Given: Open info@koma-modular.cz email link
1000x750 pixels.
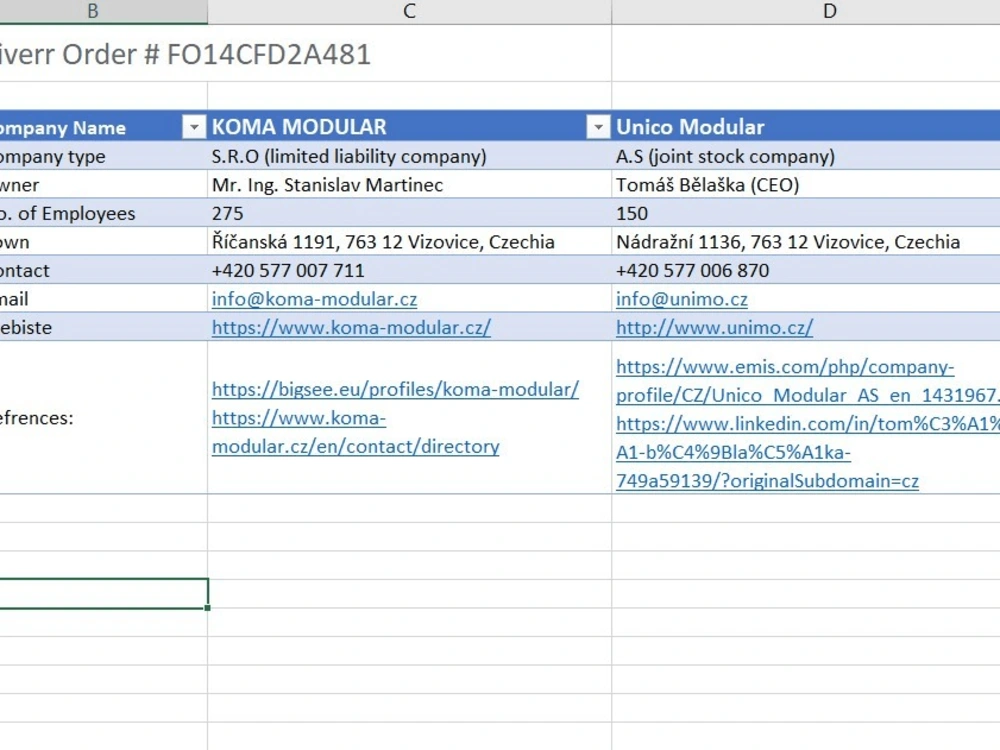Looking at the screenshot, I should tap(314, 299).
